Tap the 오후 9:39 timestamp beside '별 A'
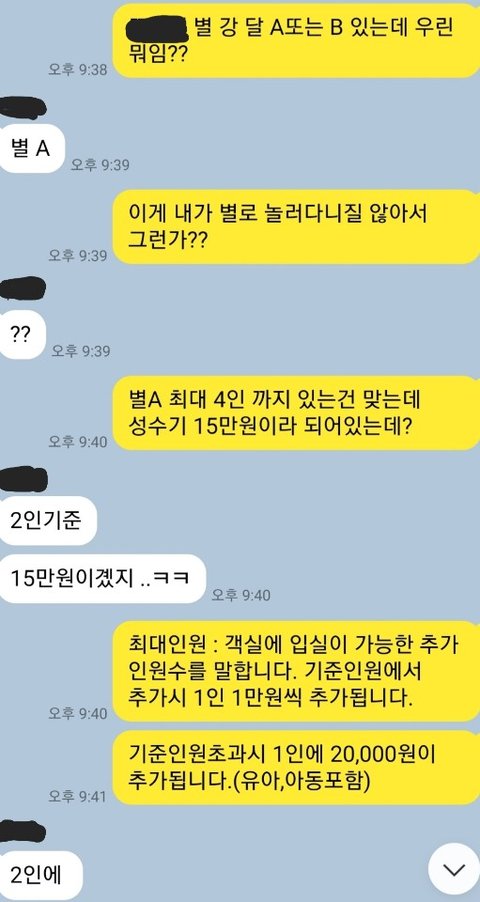 coord(100,165)
